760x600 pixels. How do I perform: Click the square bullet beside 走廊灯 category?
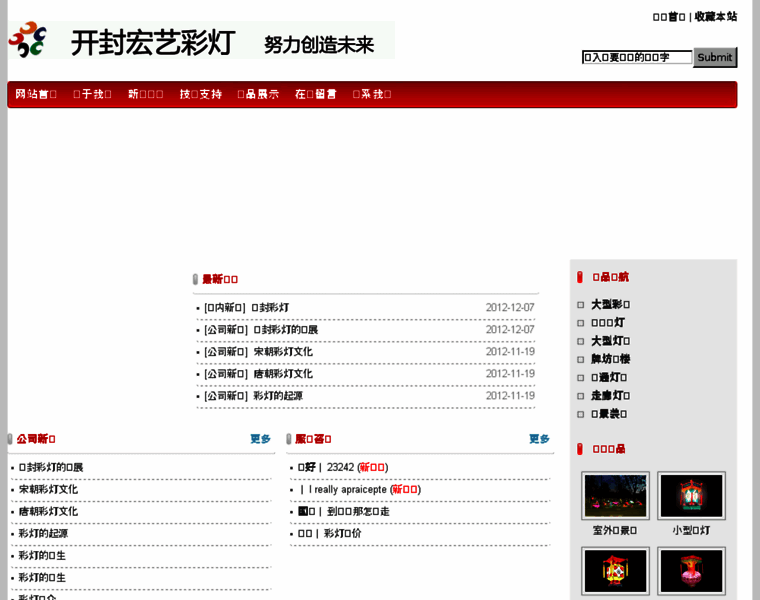pos(581,396)
